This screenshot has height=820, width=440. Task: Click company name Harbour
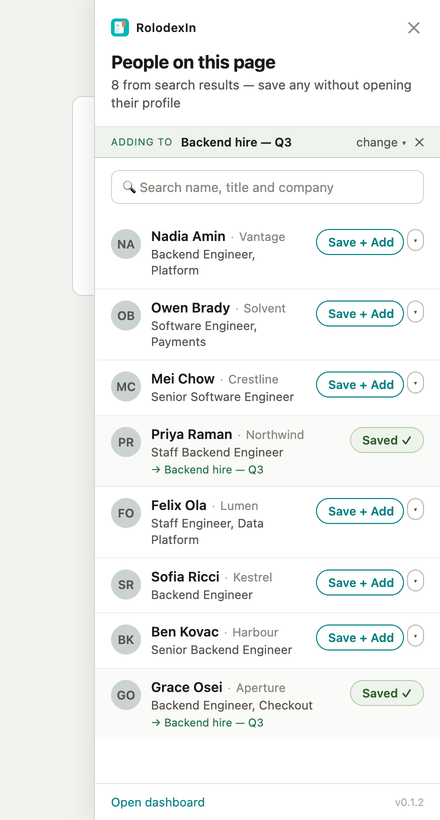click(255, 632)
